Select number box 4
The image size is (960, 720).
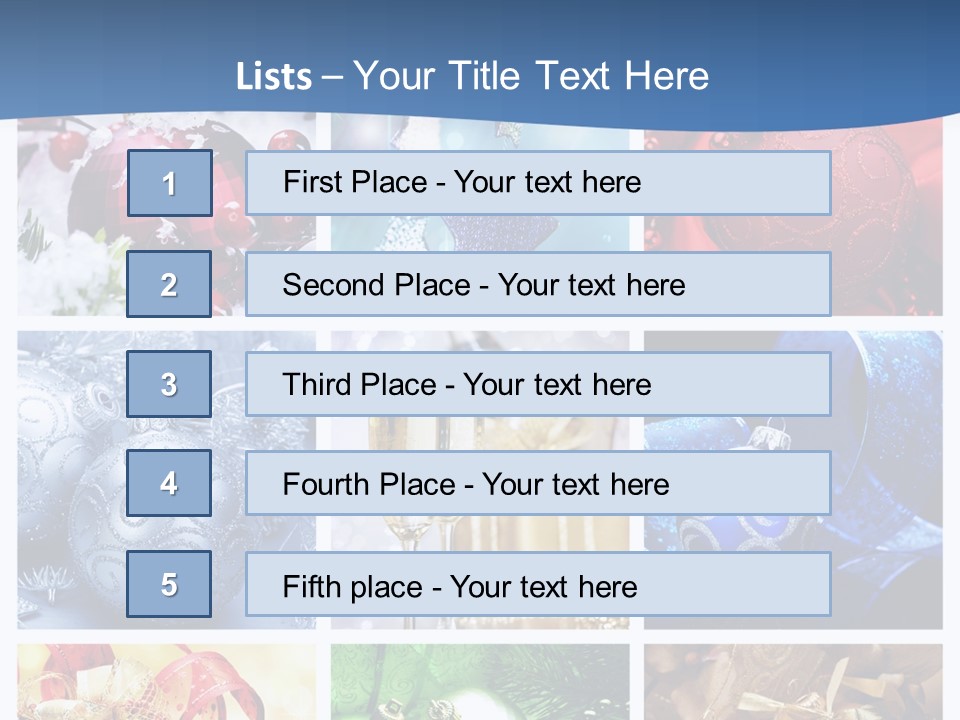[x=169, y=483]
